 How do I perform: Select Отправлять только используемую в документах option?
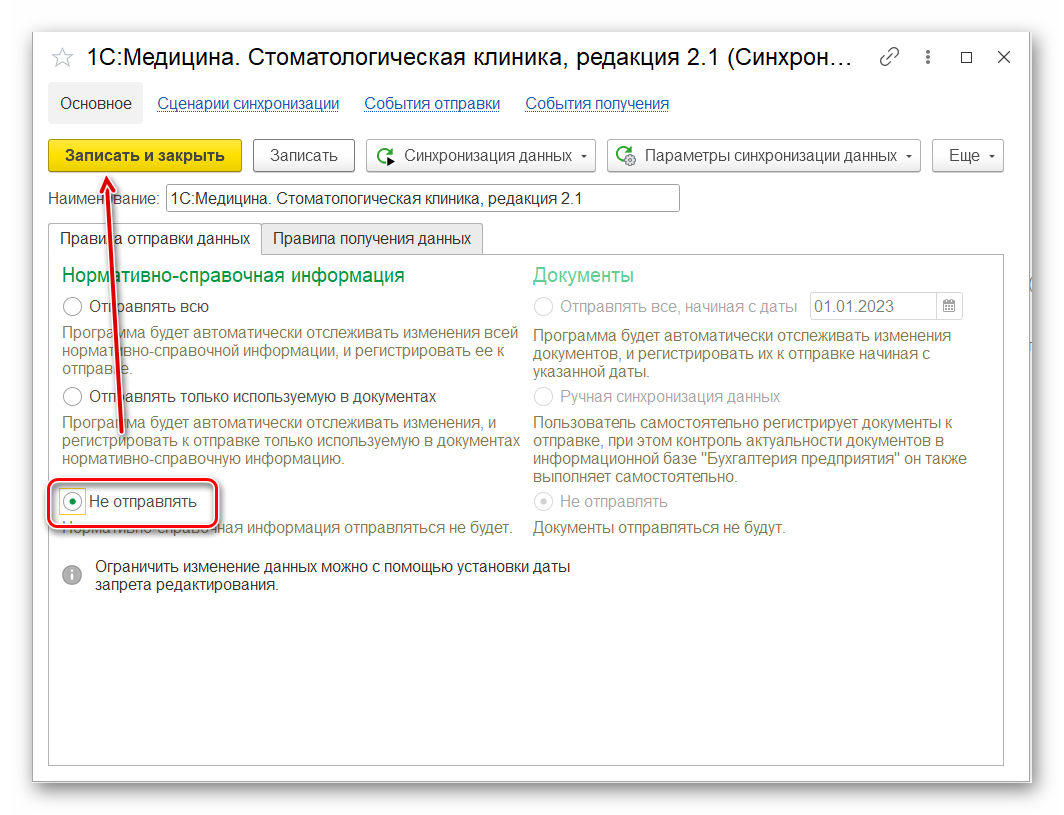(249, 396)
